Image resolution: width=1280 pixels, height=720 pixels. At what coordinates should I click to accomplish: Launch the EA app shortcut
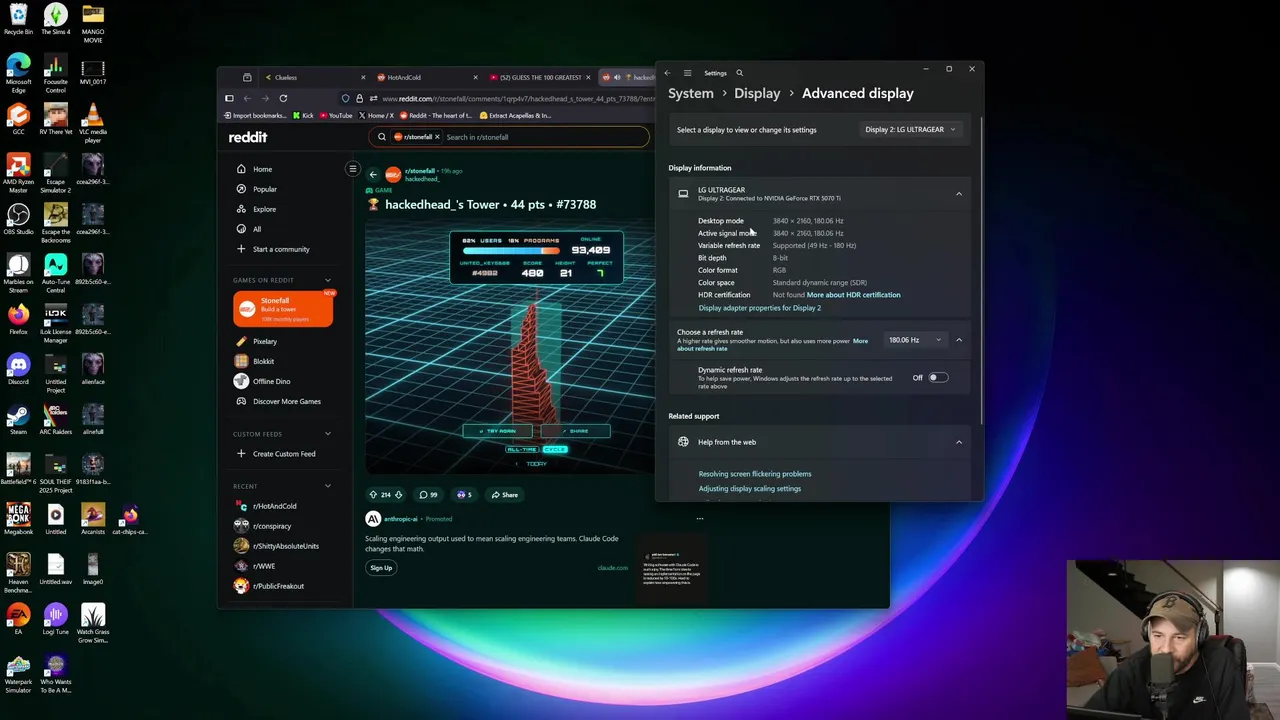[18, 619]
